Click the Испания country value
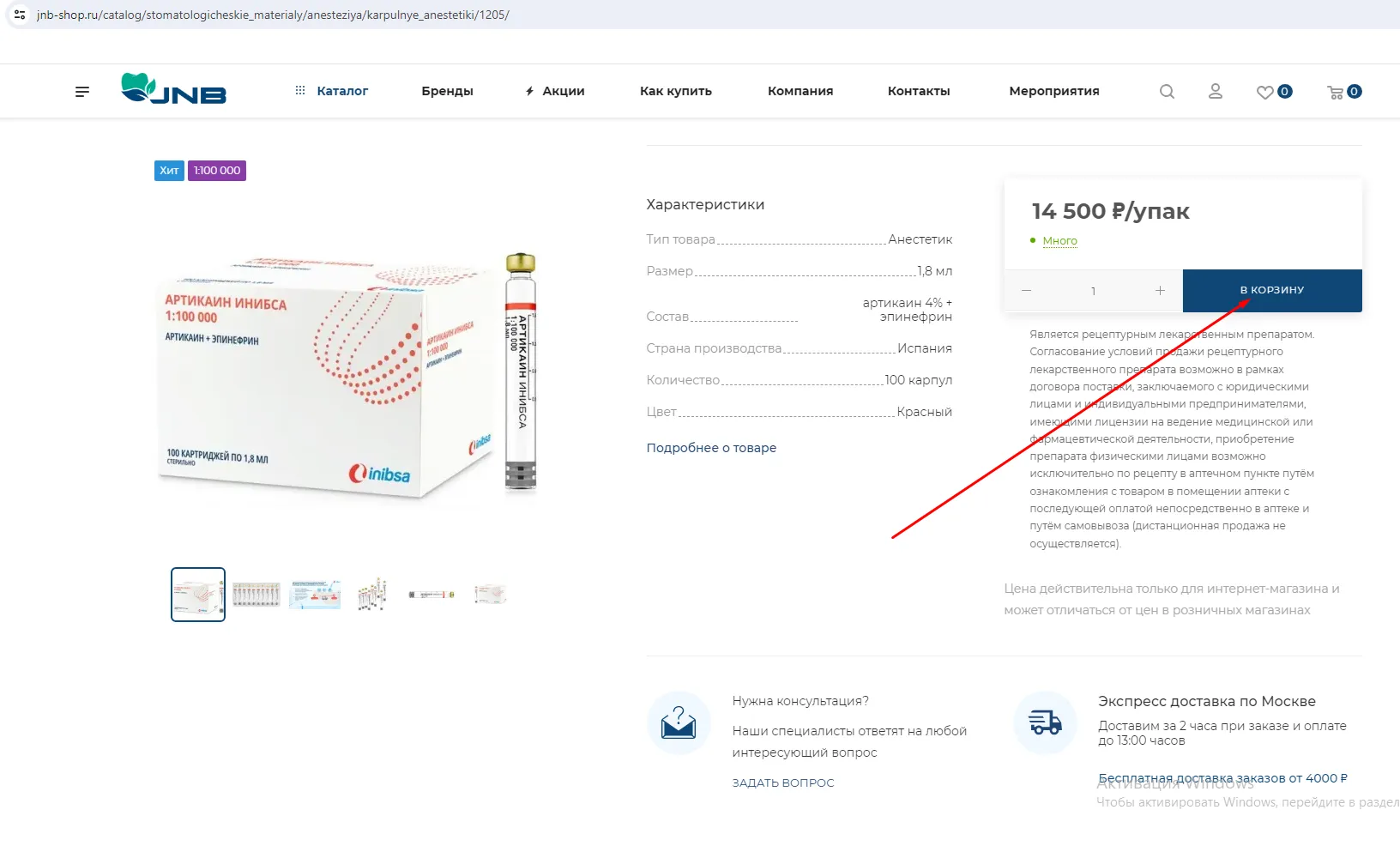This screenshot has height=846, width=1400. coord(925,348)
